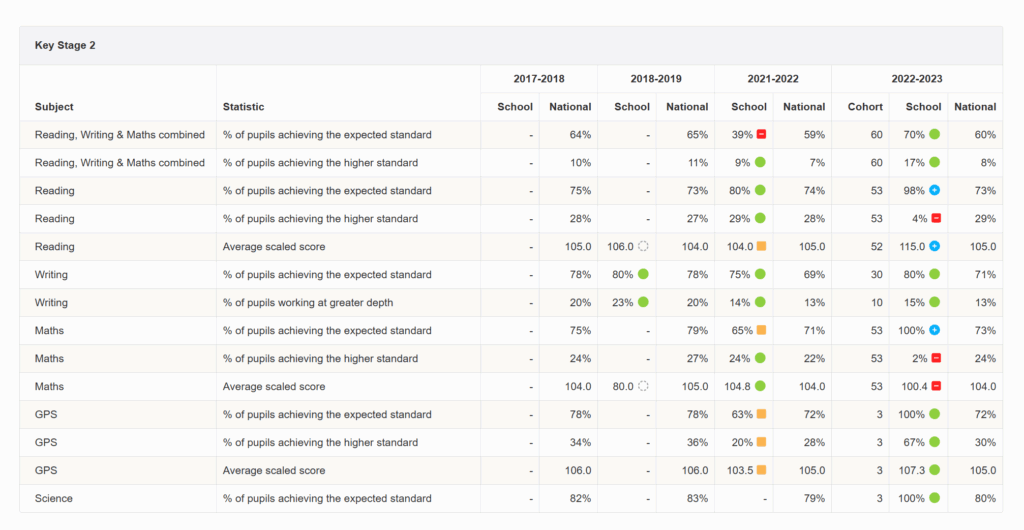
Task: Click the Cohort column header
Action: [x=865, y=107]
